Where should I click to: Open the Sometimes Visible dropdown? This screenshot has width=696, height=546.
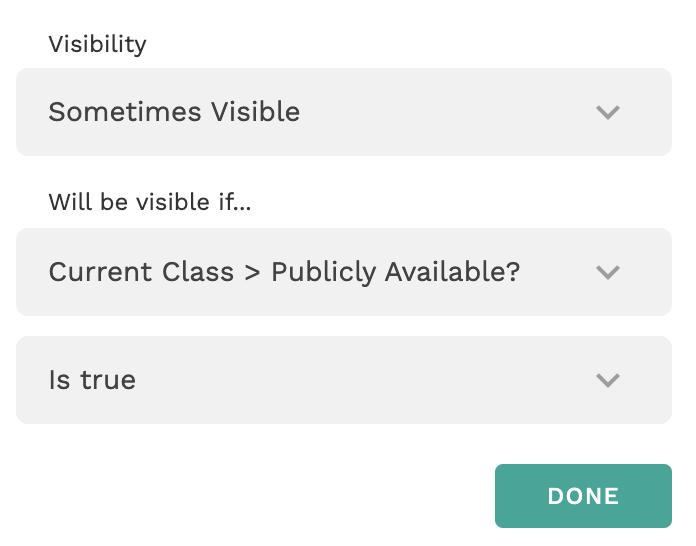click(x=343, y=112)
